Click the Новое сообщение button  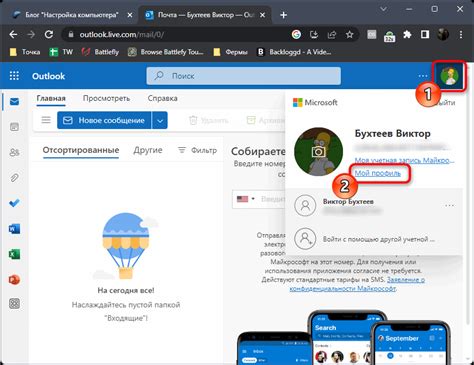tap(104, 120)
